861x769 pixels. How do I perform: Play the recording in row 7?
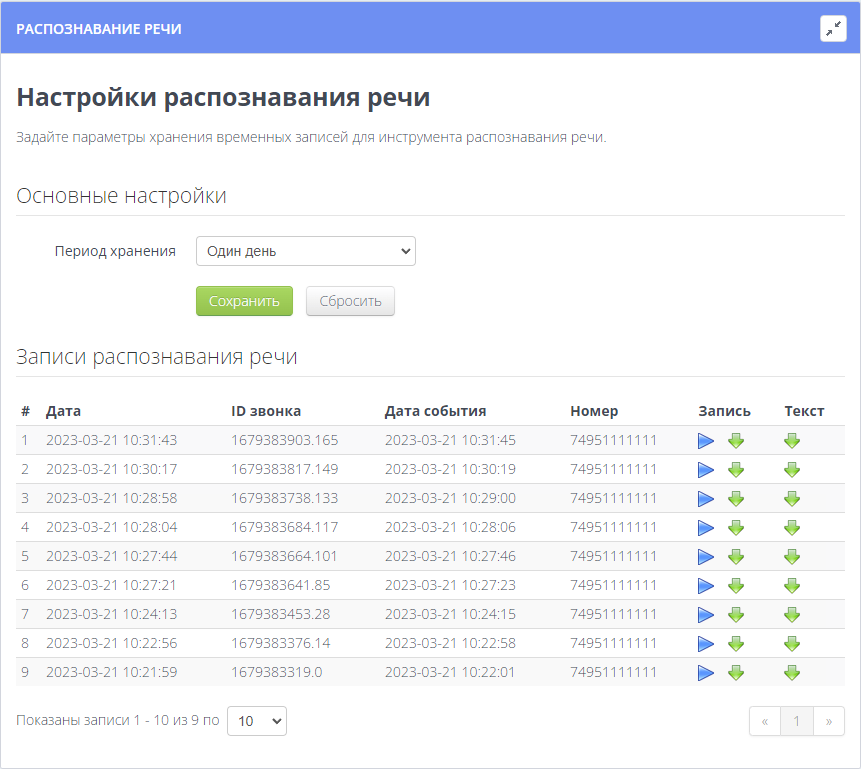[x=706, y=614]
